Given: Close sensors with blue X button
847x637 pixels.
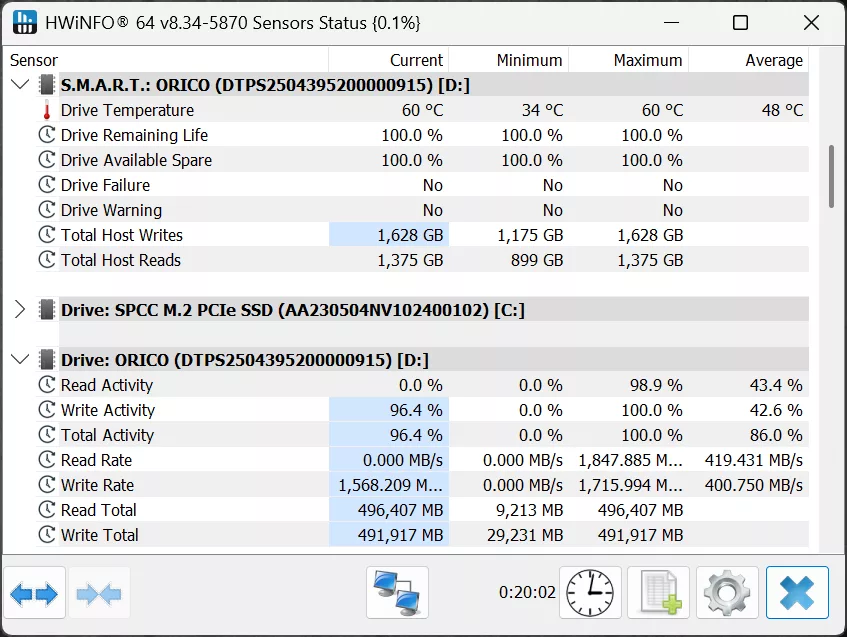Looking at the screenshot, I should tap(797, 593).
